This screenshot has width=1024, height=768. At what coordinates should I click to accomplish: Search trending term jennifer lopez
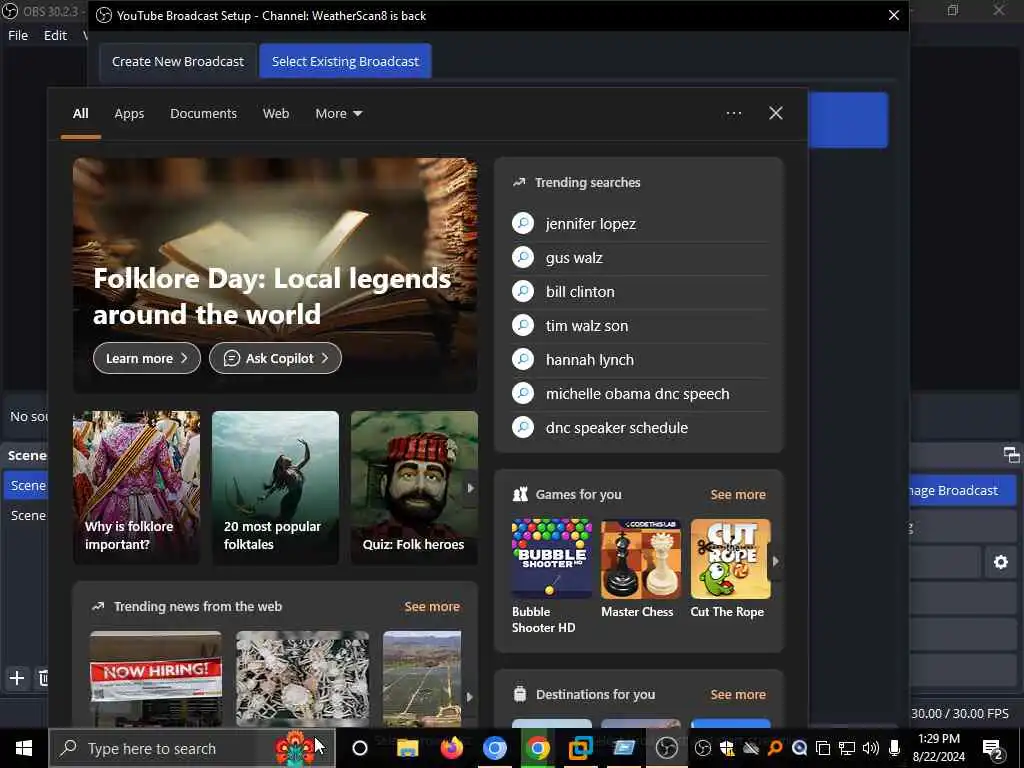[640, 223]
